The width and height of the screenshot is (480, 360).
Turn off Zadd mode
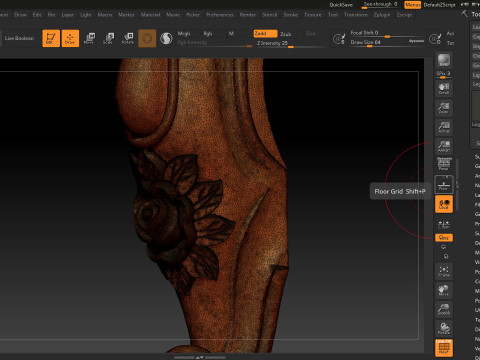click(265, 33)
